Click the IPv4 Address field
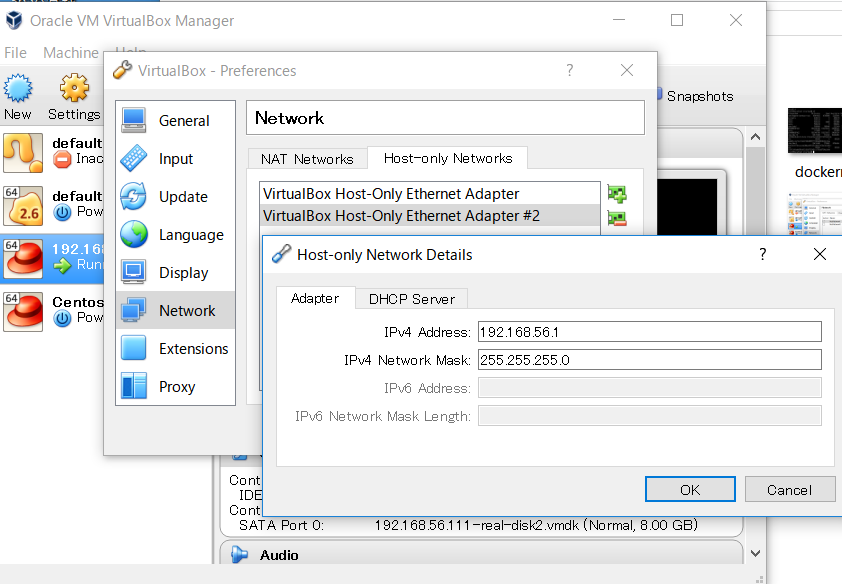Viewport: 842px width, 584px height. (x=650, y=332)
